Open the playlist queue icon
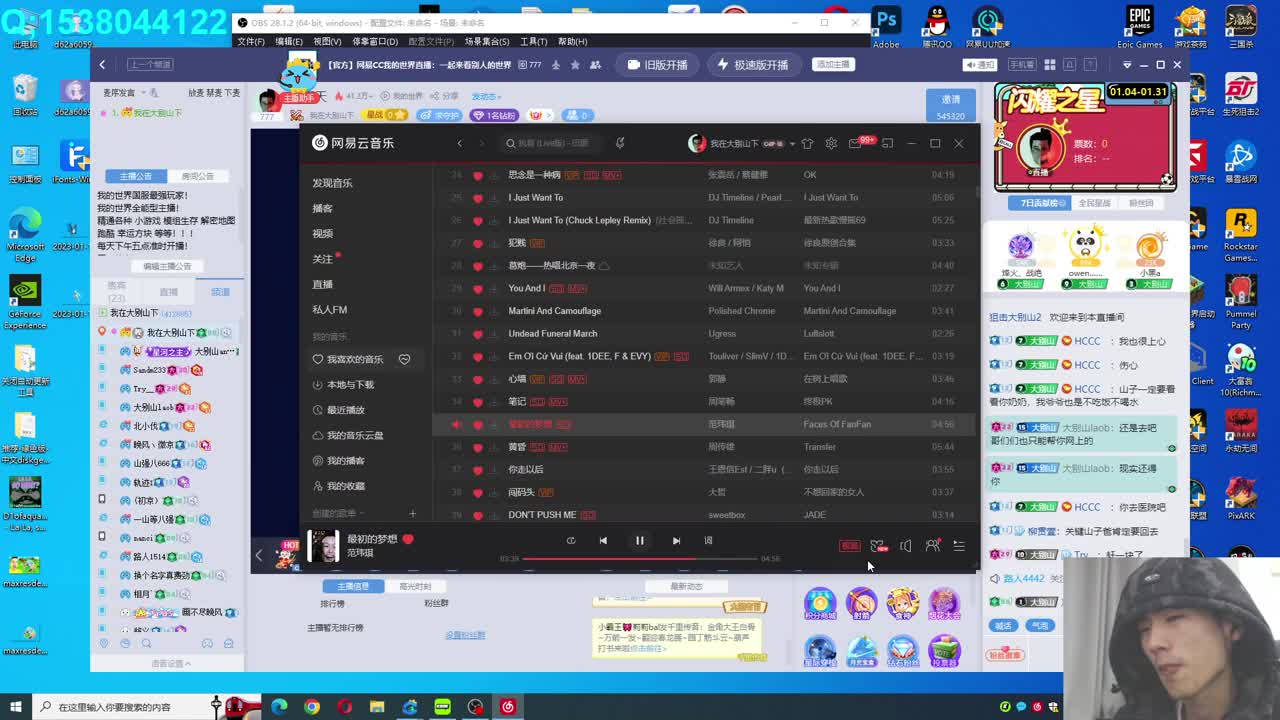Image resolution: width=1280 pixels, height=720 pixels. (959, 545)
